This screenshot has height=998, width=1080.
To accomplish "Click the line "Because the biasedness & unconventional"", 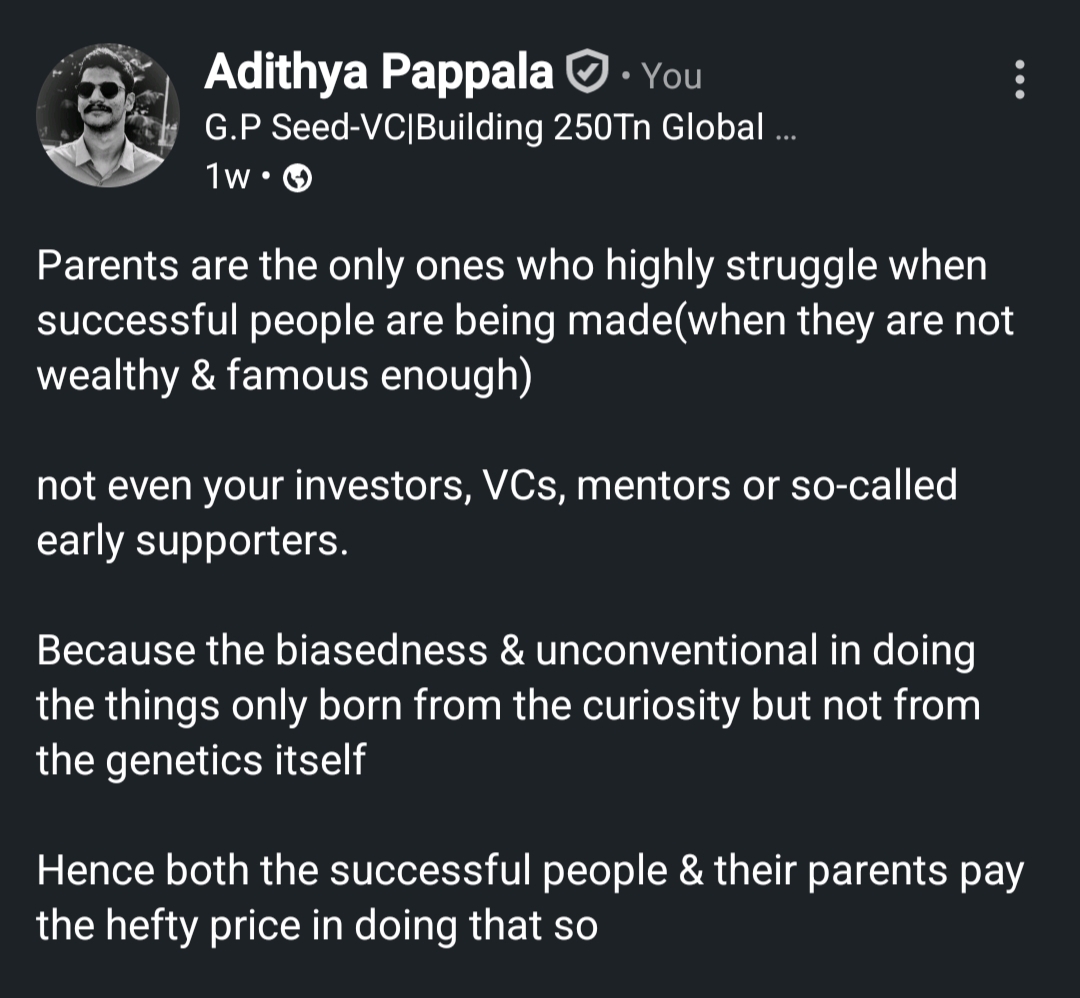I will (505, 650).
